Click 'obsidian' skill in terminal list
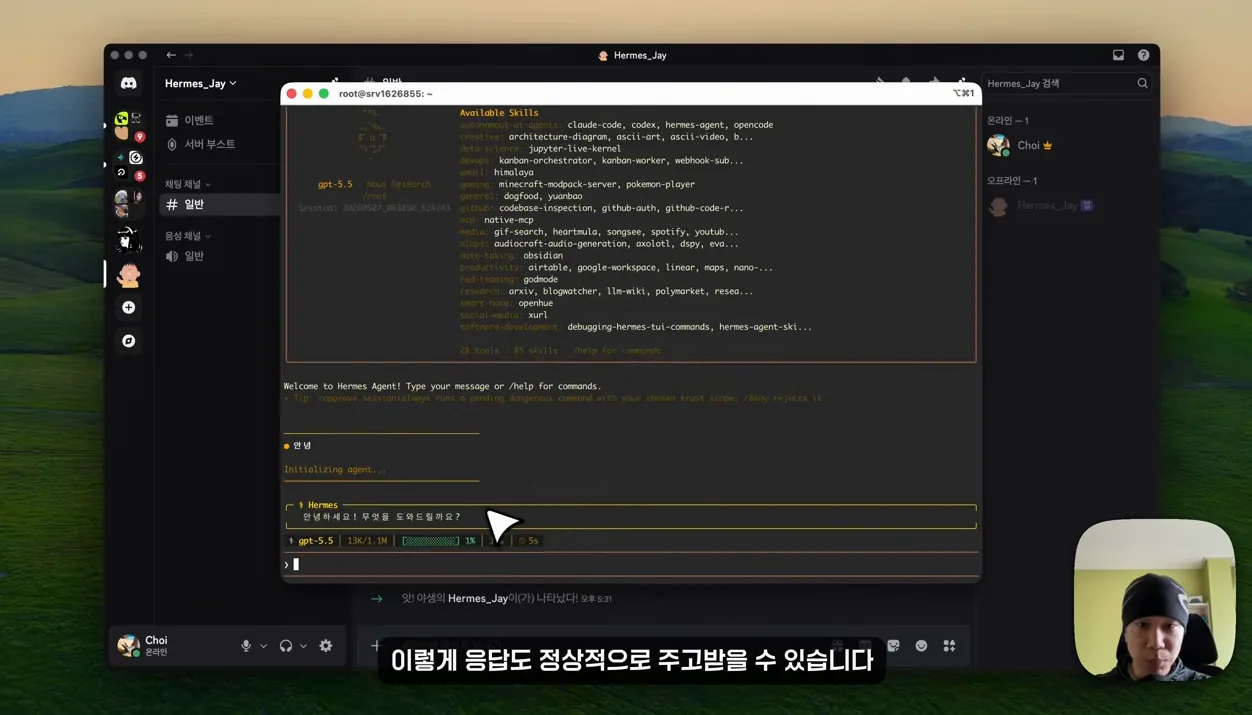This screenshot has width=1252, height=715. [x=543, y=256]
